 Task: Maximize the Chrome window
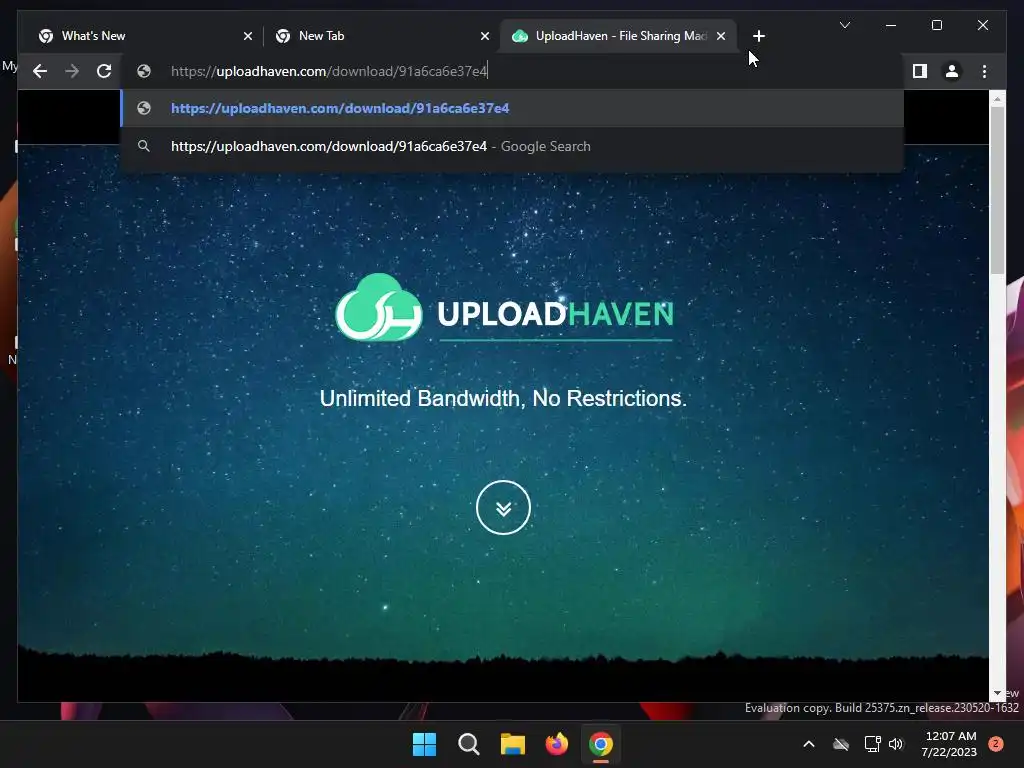tap(936, 25)
